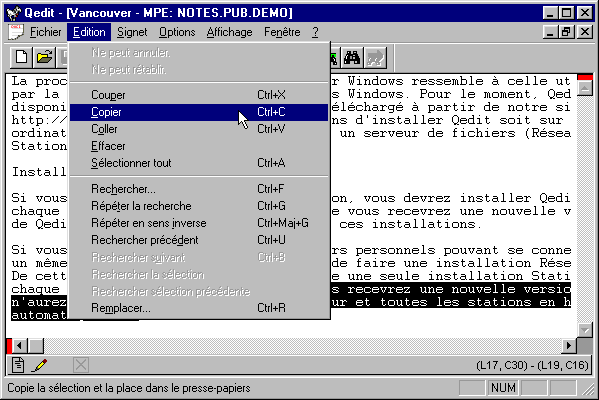Click the window resize grip corner
The image size is (599, 400).
click(x=587, y=389)
